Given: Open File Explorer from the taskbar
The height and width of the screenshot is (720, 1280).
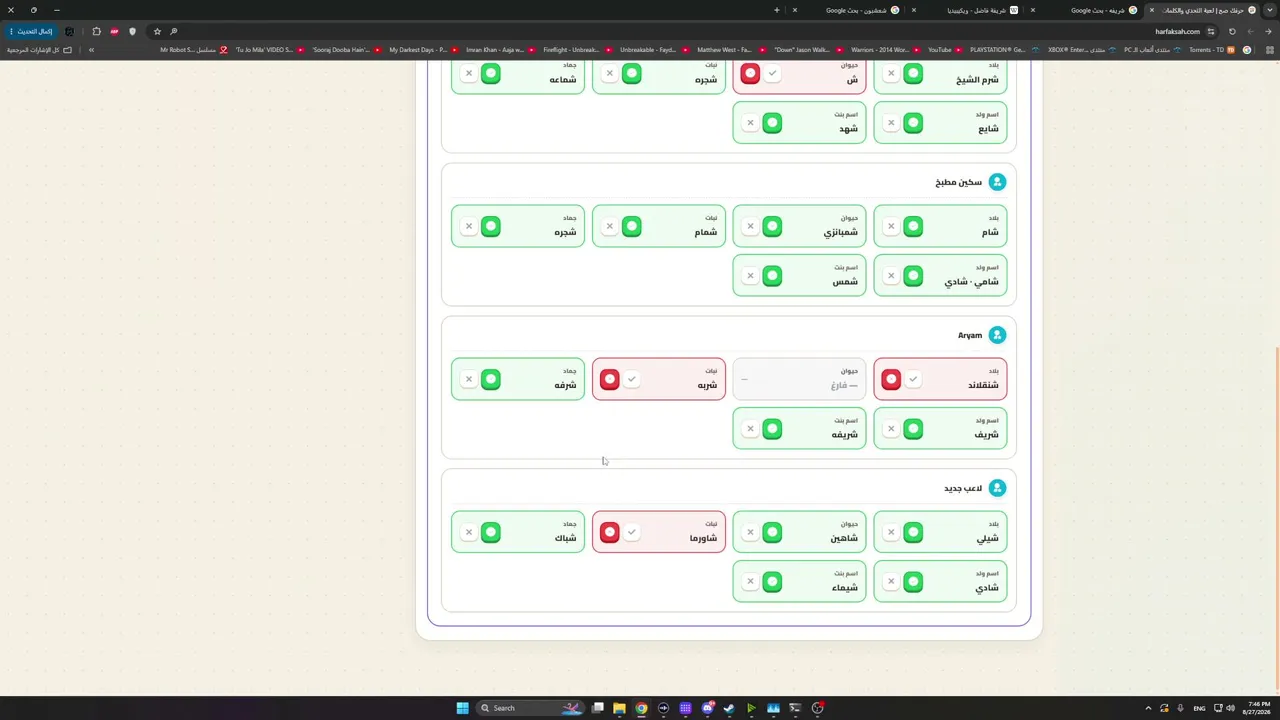Looking at the screenshot, I should pos(619,708).
